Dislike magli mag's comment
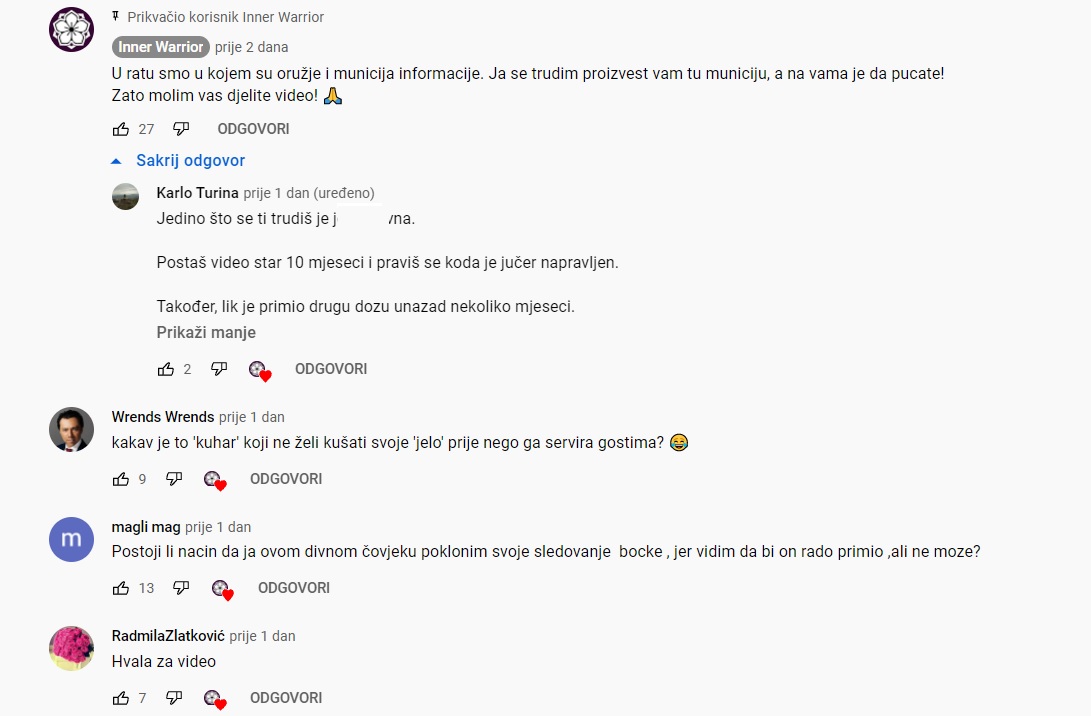This screenshot has width=1091, height=716. 181,588
